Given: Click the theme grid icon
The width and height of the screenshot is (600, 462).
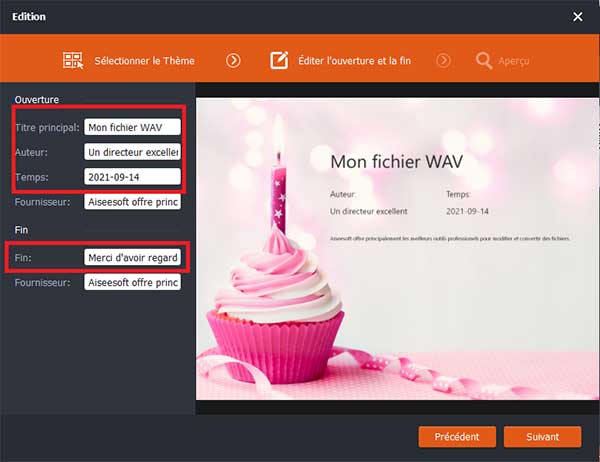Looking at the screenshot, I should 72,60.
